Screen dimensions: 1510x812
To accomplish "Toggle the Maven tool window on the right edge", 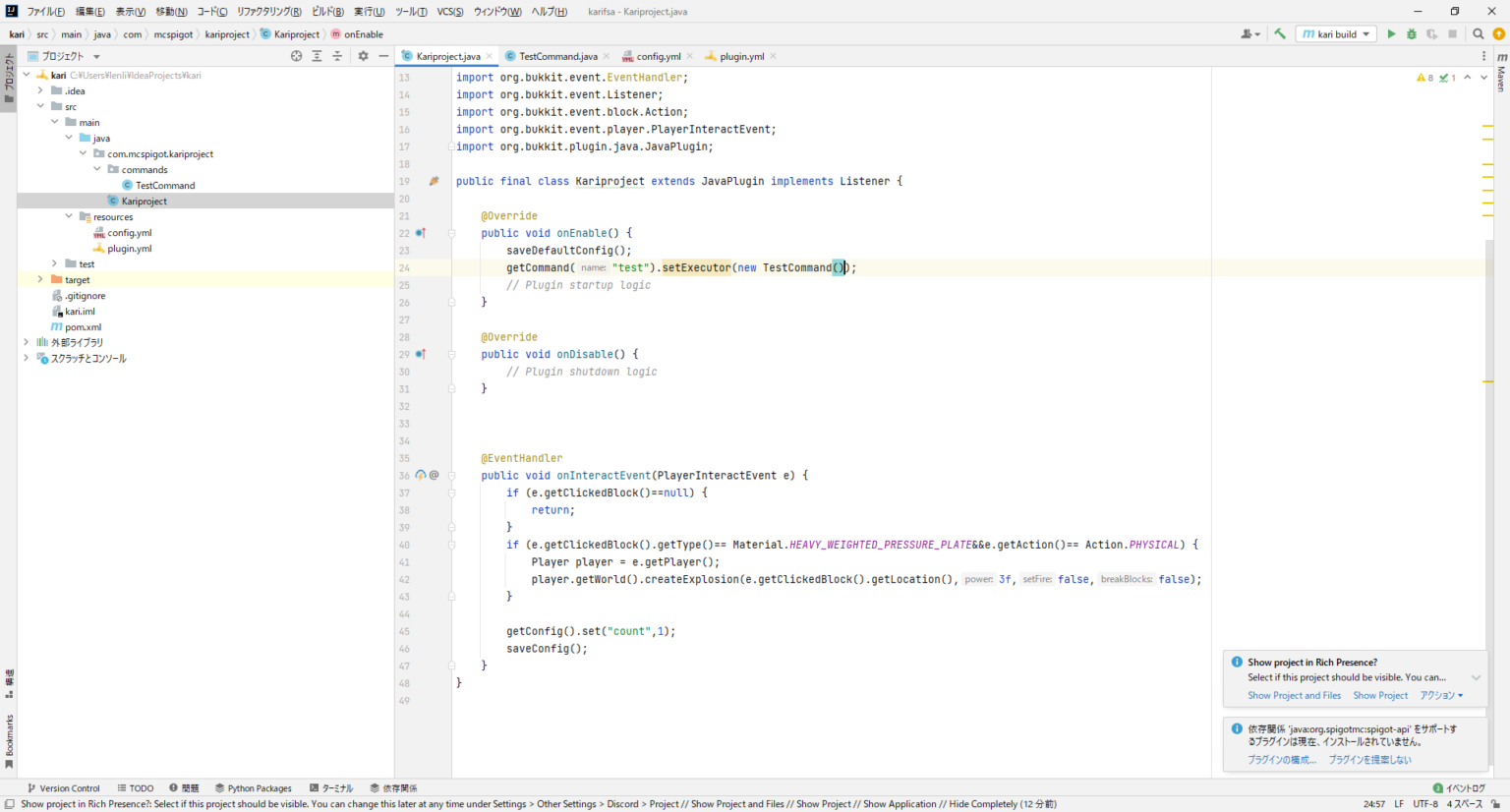I will click(x=1501, y=74).
